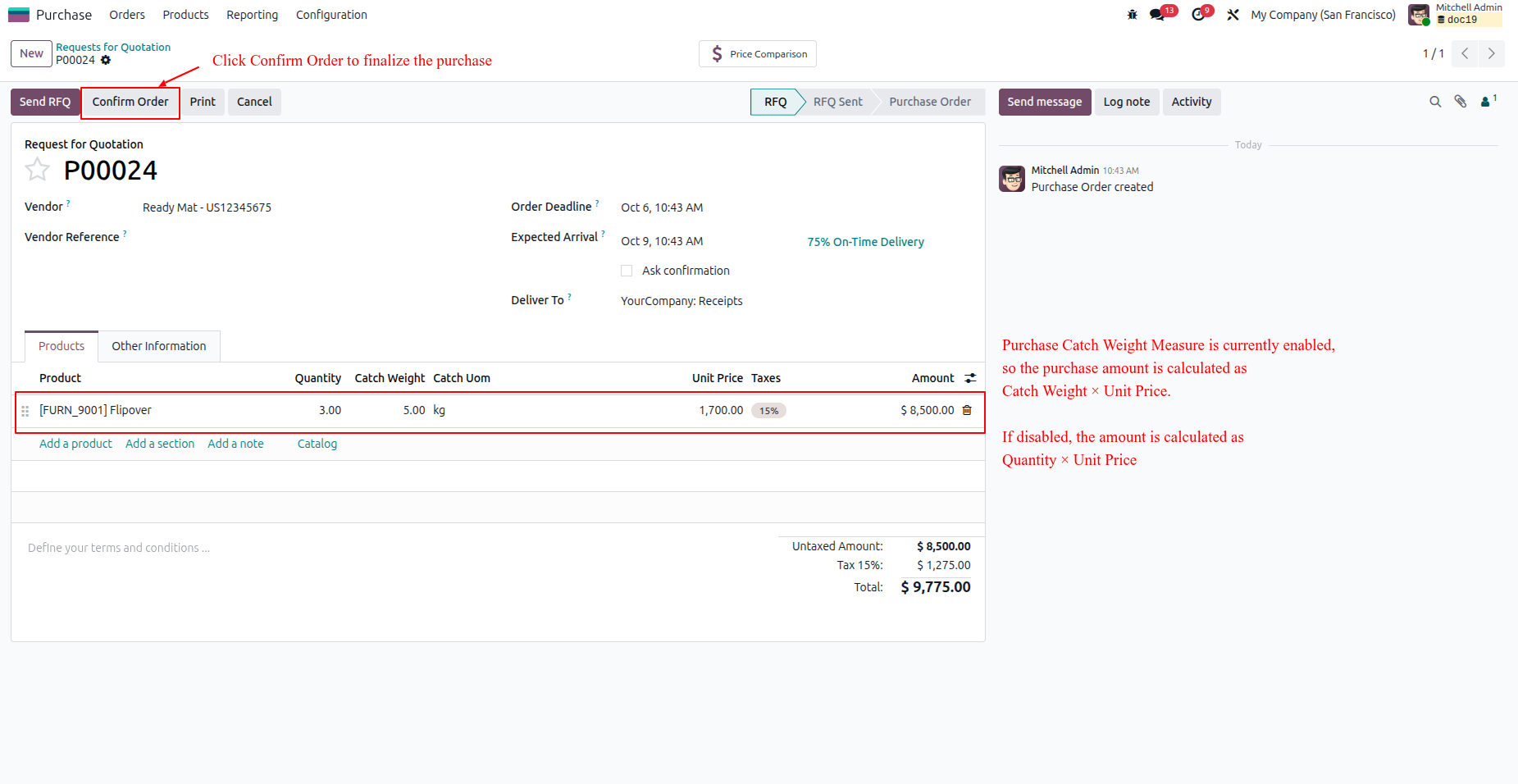1518x784 pixels.
Task: Show followers icon in chatter
Action: [x=1488, y=102]
